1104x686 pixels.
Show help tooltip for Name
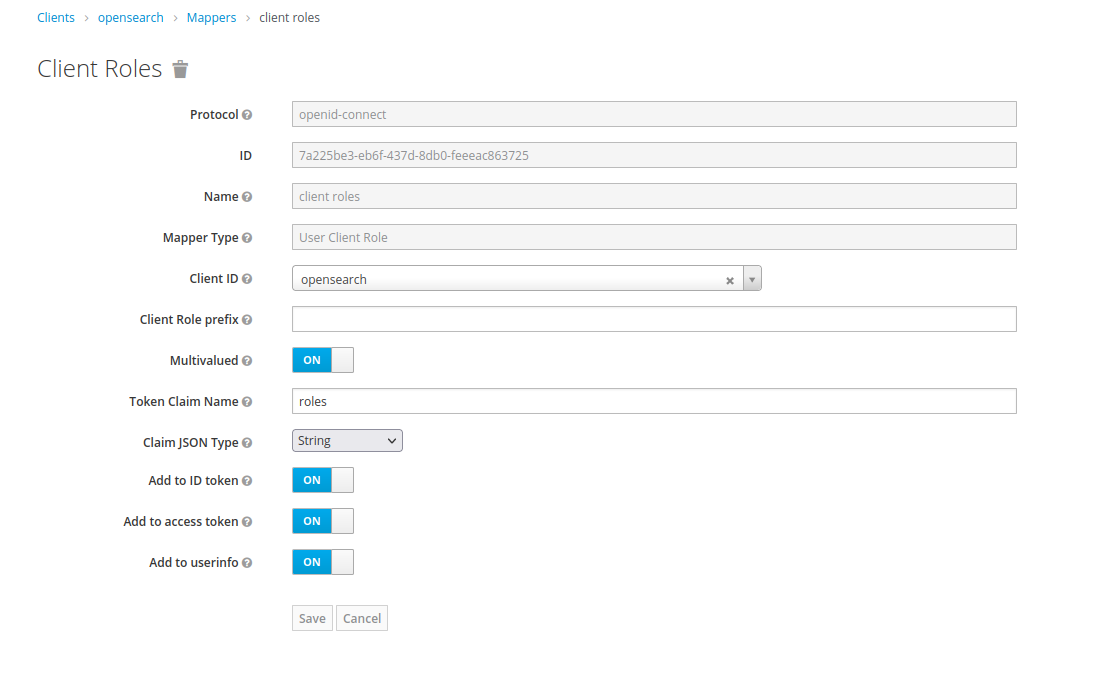point(247,197)
